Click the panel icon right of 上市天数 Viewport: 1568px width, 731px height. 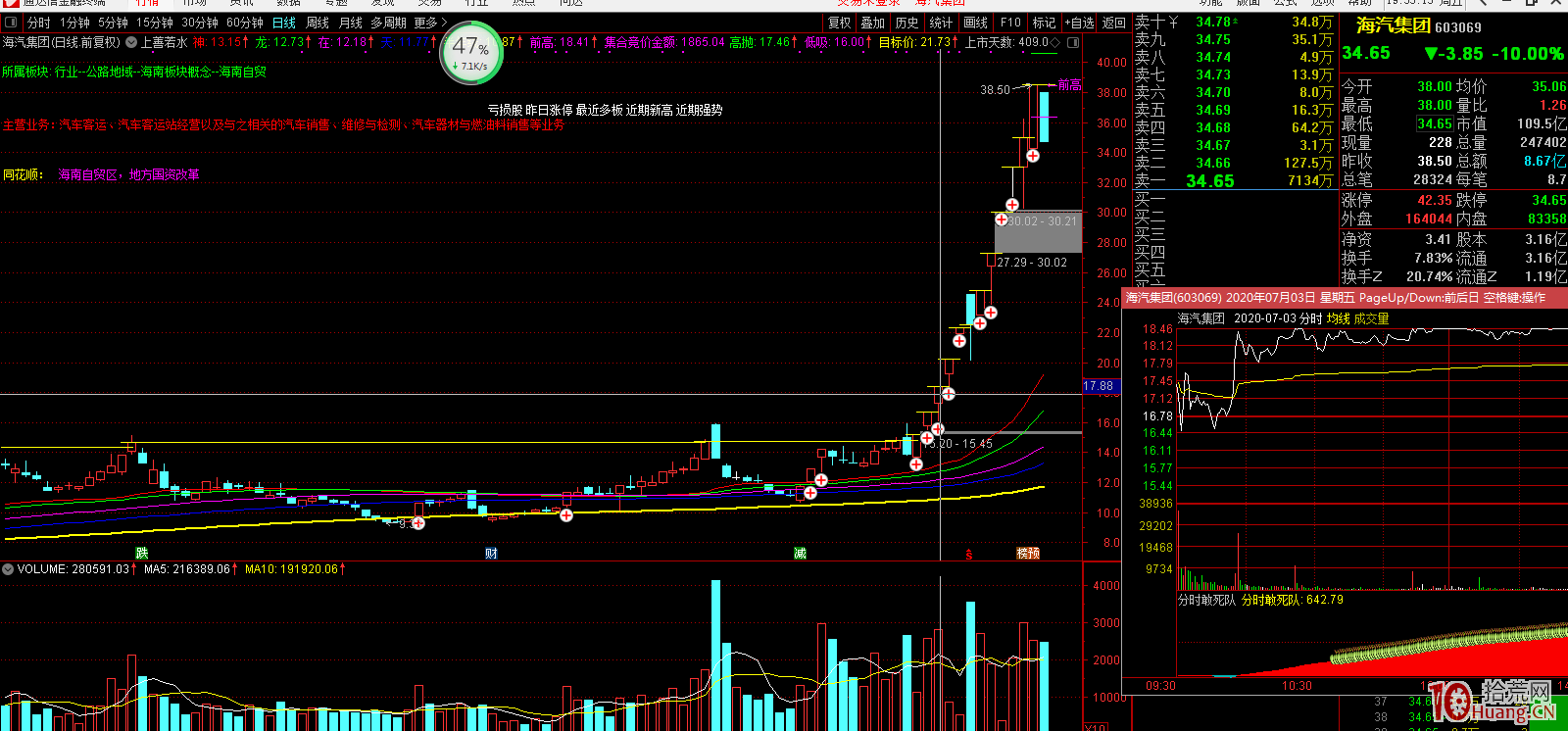coord(1073,43)
